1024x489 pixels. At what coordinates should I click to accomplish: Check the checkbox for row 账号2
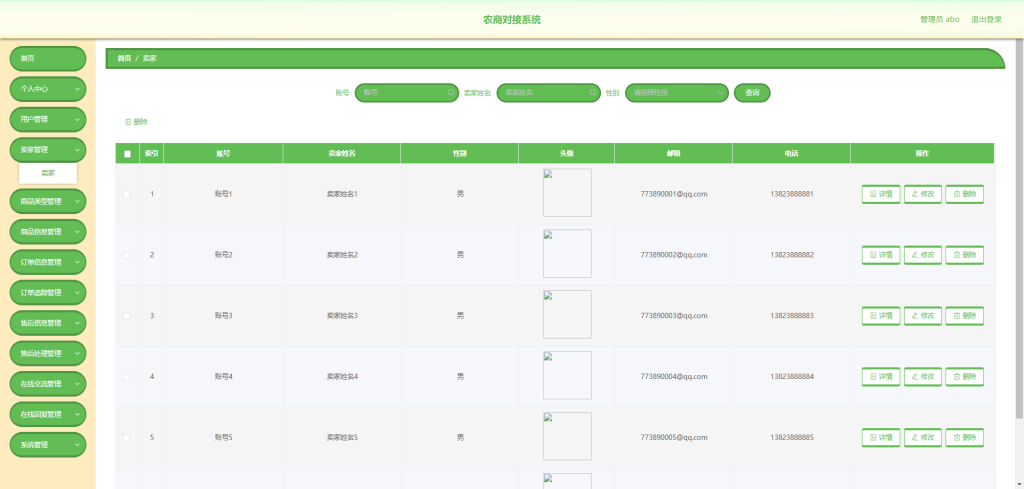(x=127, y=255)
